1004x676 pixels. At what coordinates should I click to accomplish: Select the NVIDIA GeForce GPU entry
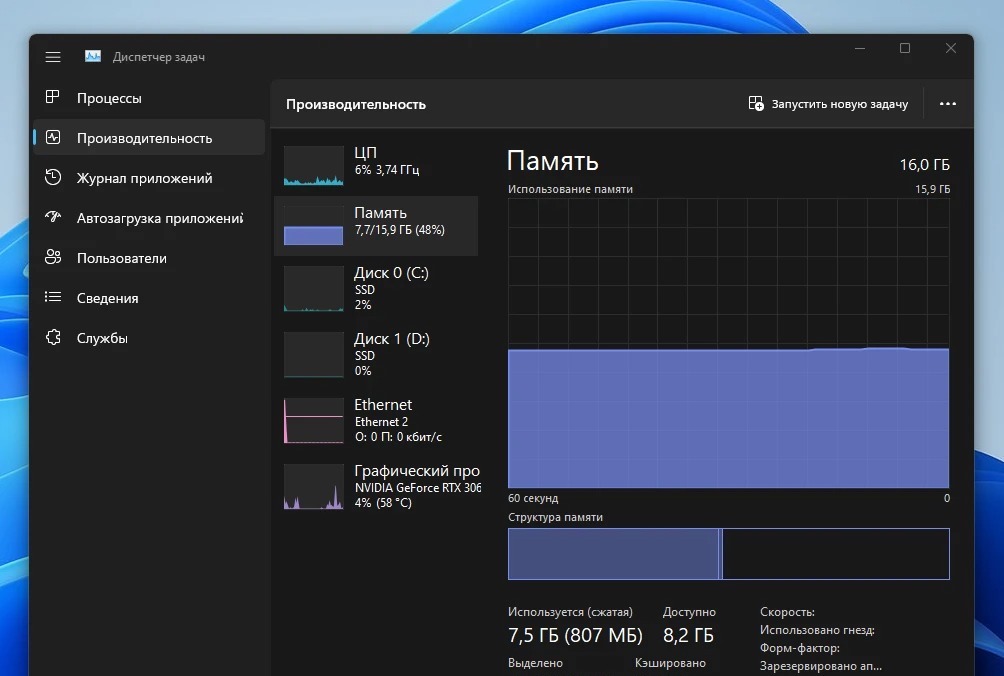376,486
